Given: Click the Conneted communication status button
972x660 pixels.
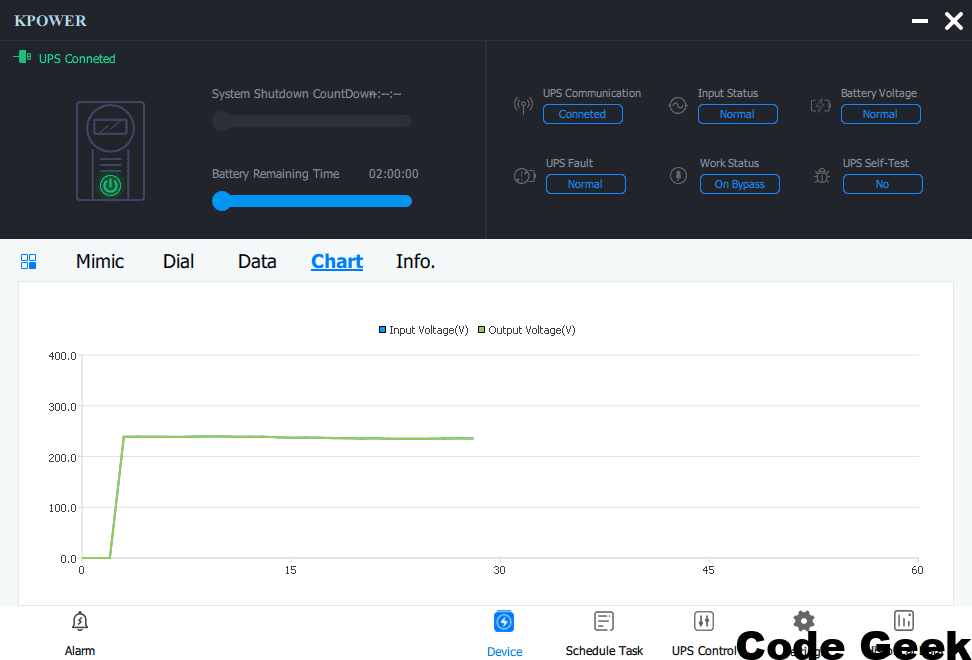Looking at the screenshot, I should pos(583,114).
